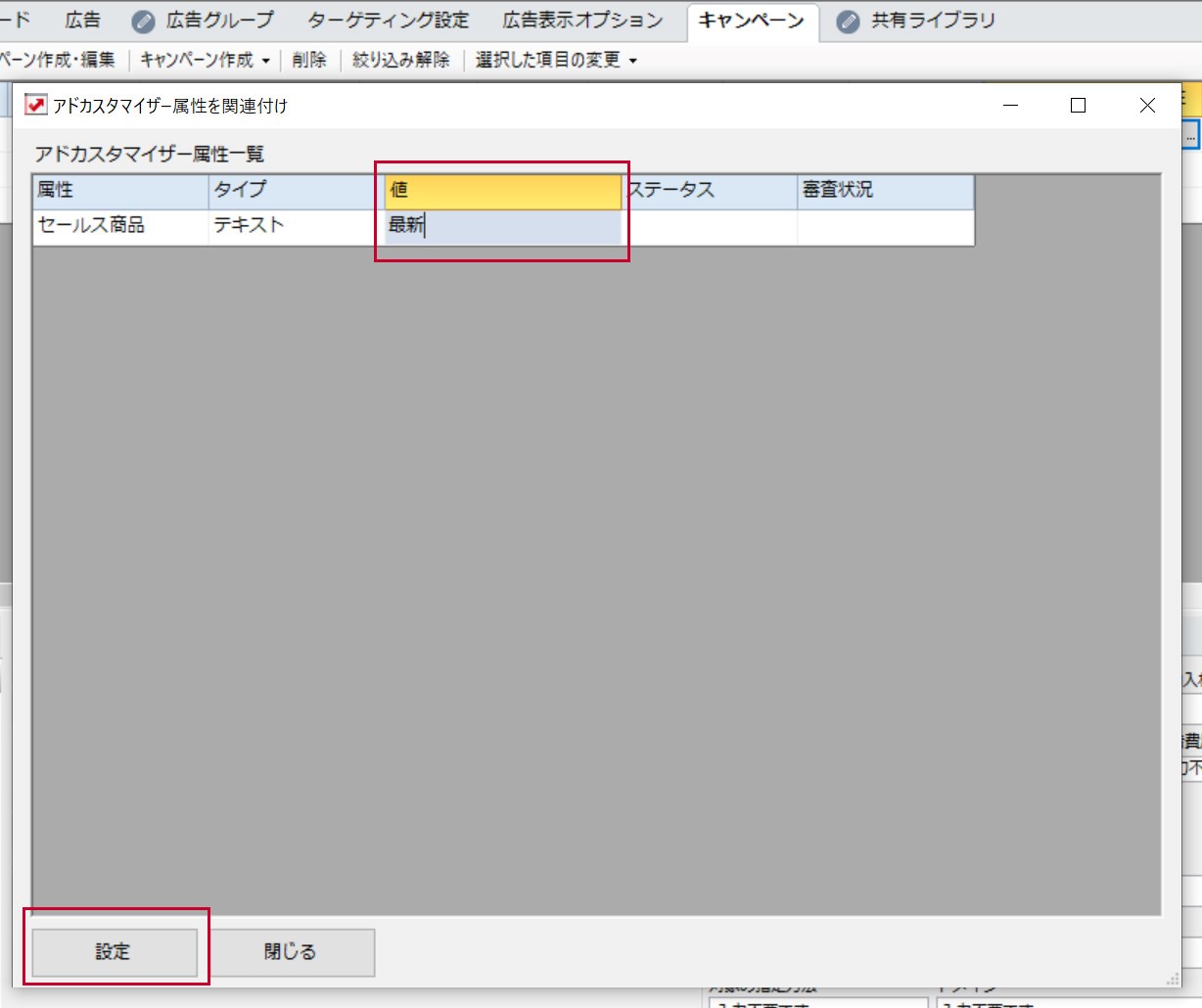Click the 設定 button in the dialog
Screen dimensions: 1202x1008
tap(115, 951)
